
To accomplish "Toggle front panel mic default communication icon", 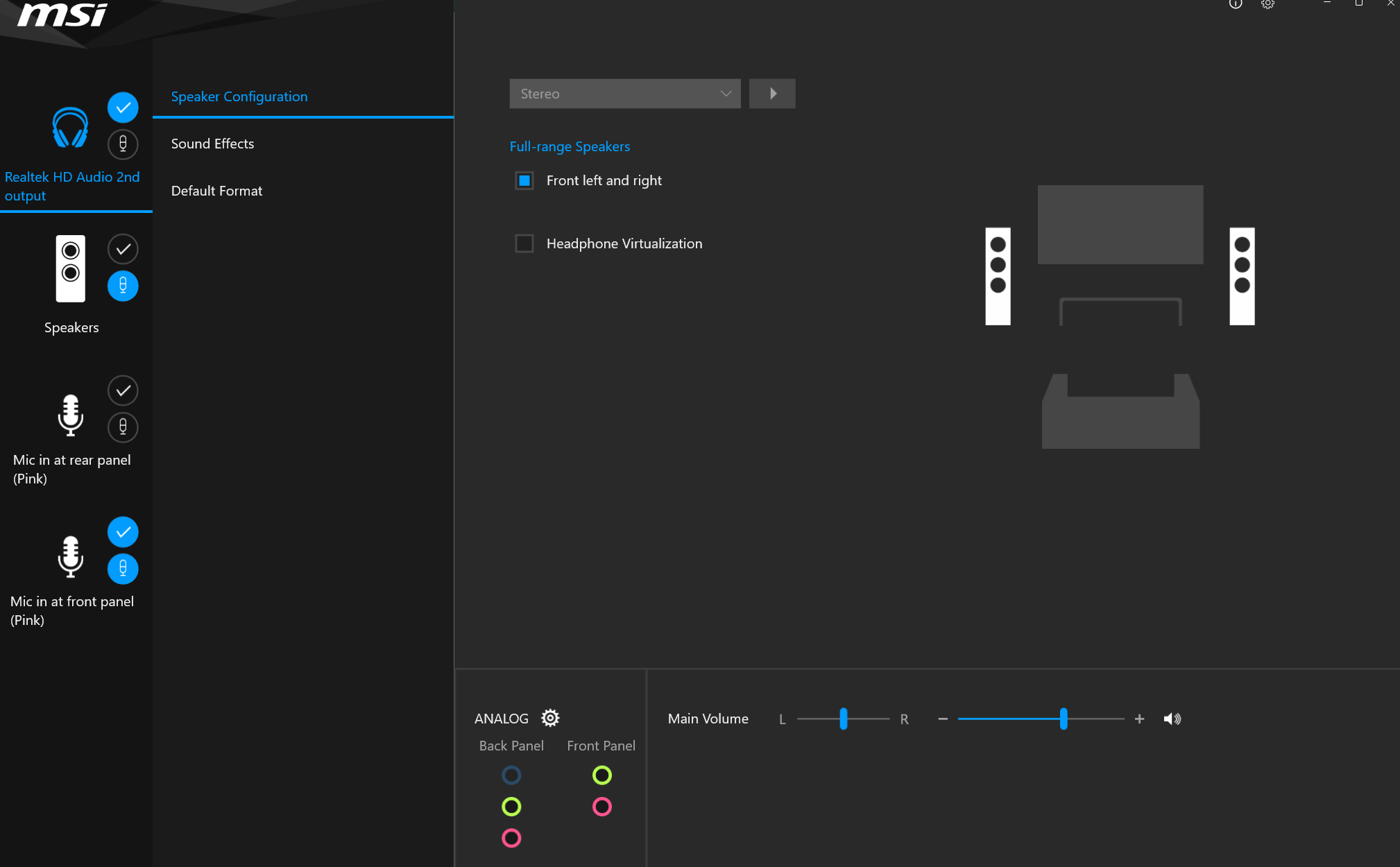I will (x=123, y=569).
